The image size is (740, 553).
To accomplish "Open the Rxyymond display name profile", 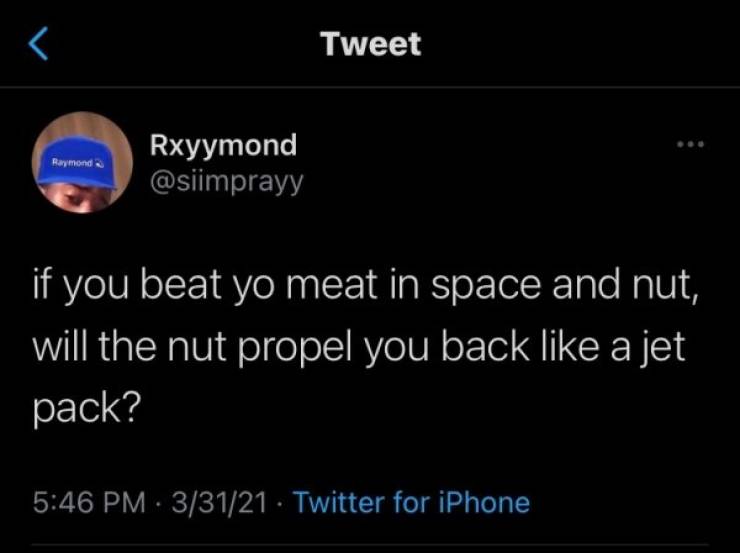I will click(x=223, y=145).
